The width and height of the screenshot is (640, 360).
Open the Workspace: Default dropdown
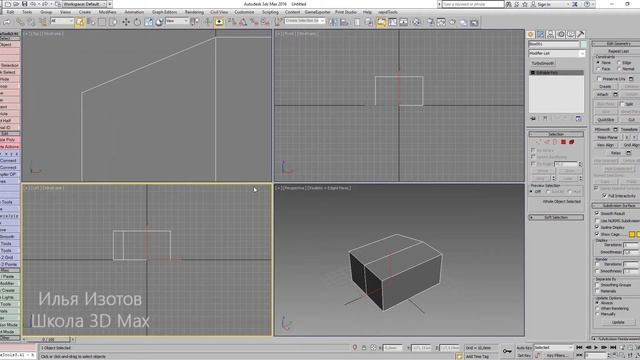(84, 4)
